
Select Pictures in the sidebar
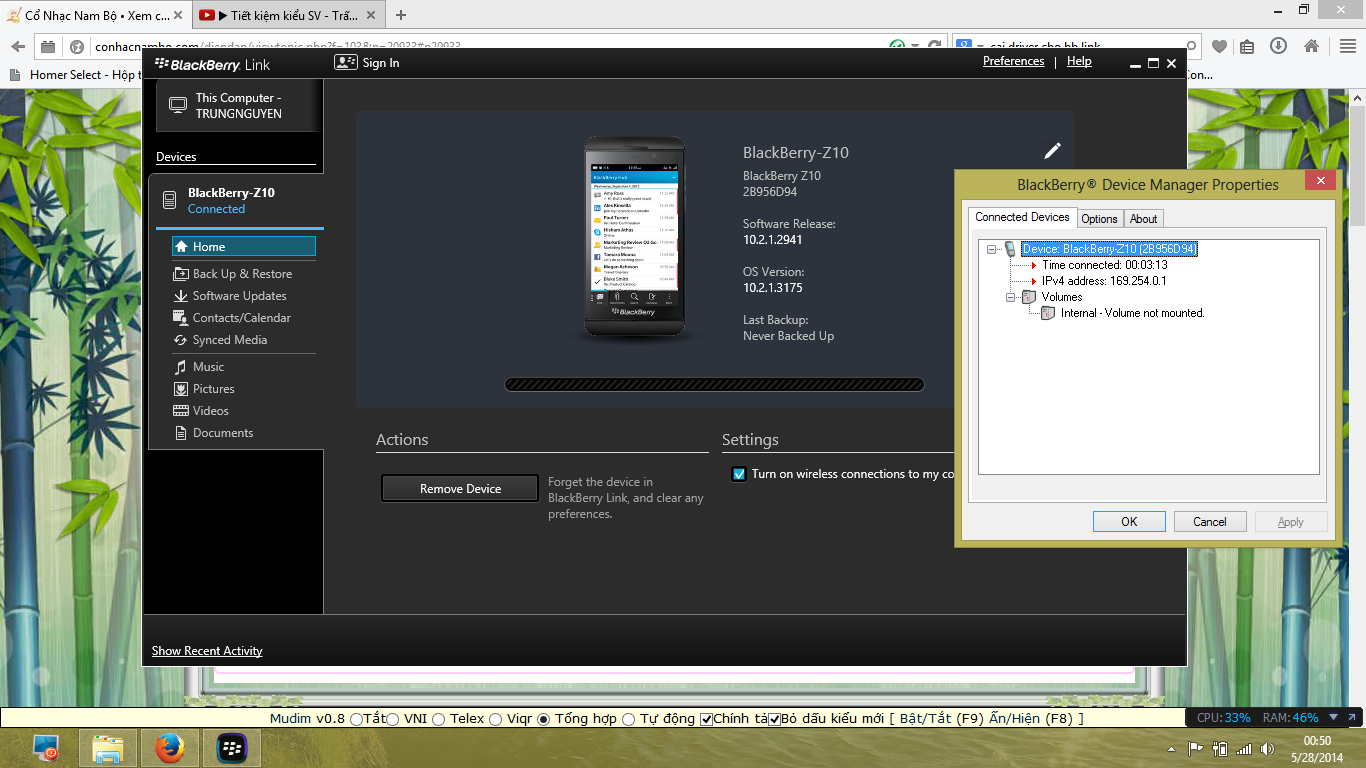coord(213,389)
